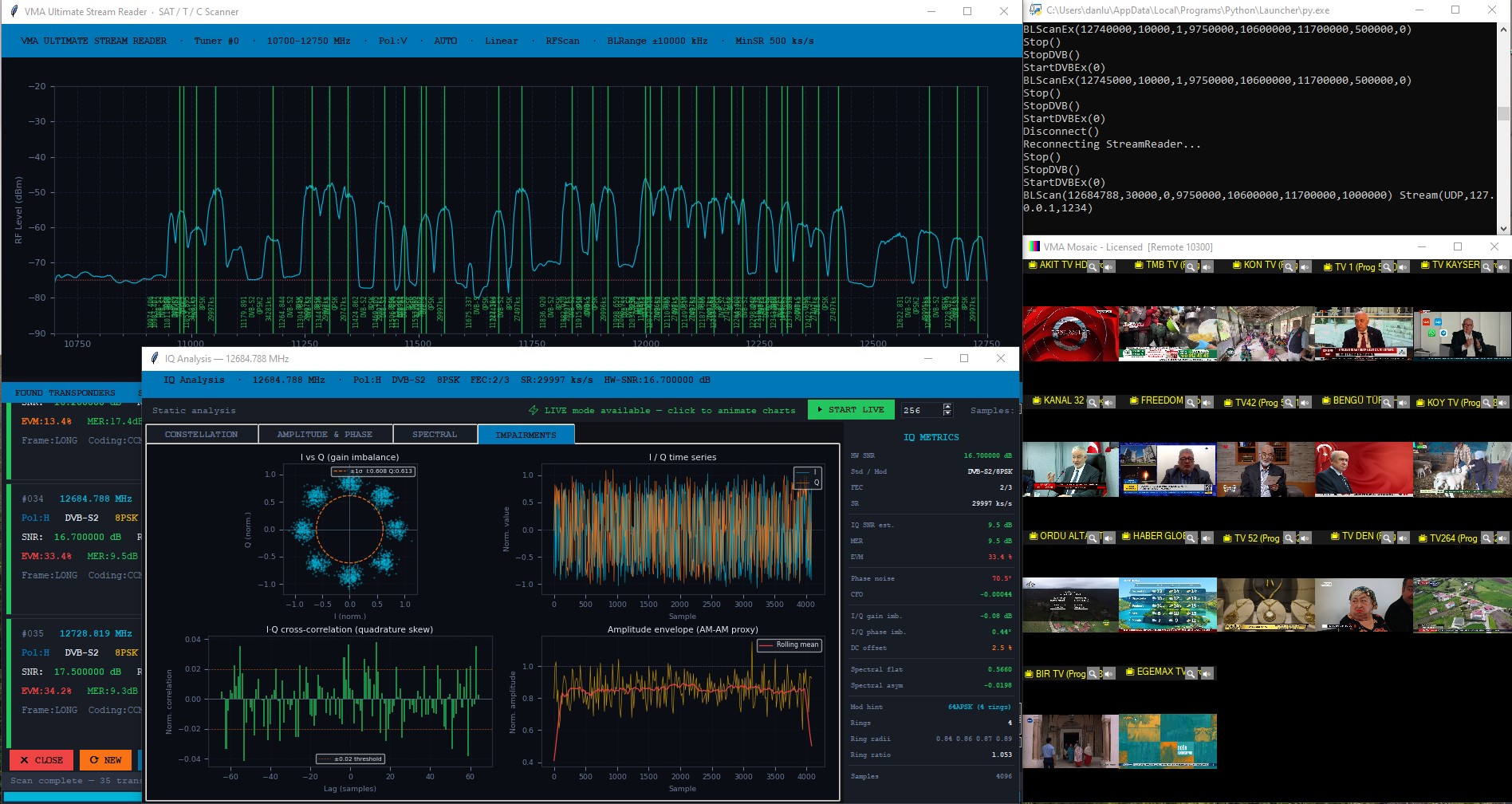
Task: Toggle speaker icon on EGEMAX TV tile
Action: (1207, 674)
